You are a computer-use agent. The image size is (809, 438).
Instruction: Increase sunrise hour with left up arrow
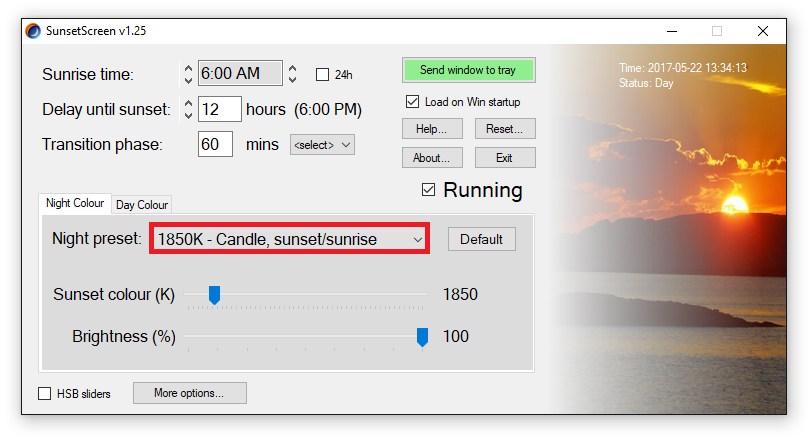(188, 68)
